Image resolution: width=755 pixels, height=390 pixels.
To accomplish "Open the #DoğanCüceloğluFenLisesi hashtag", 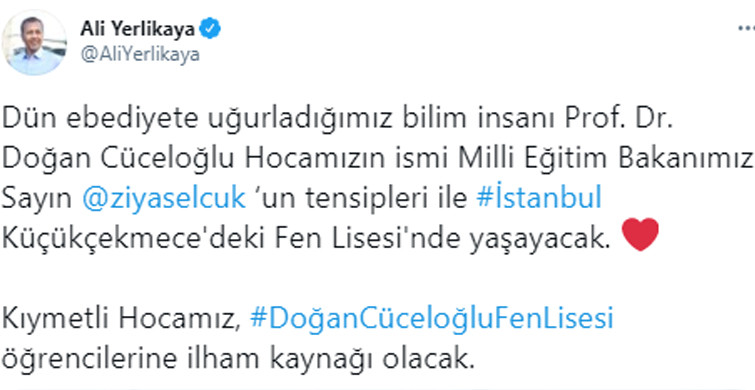I will point(432,320).
